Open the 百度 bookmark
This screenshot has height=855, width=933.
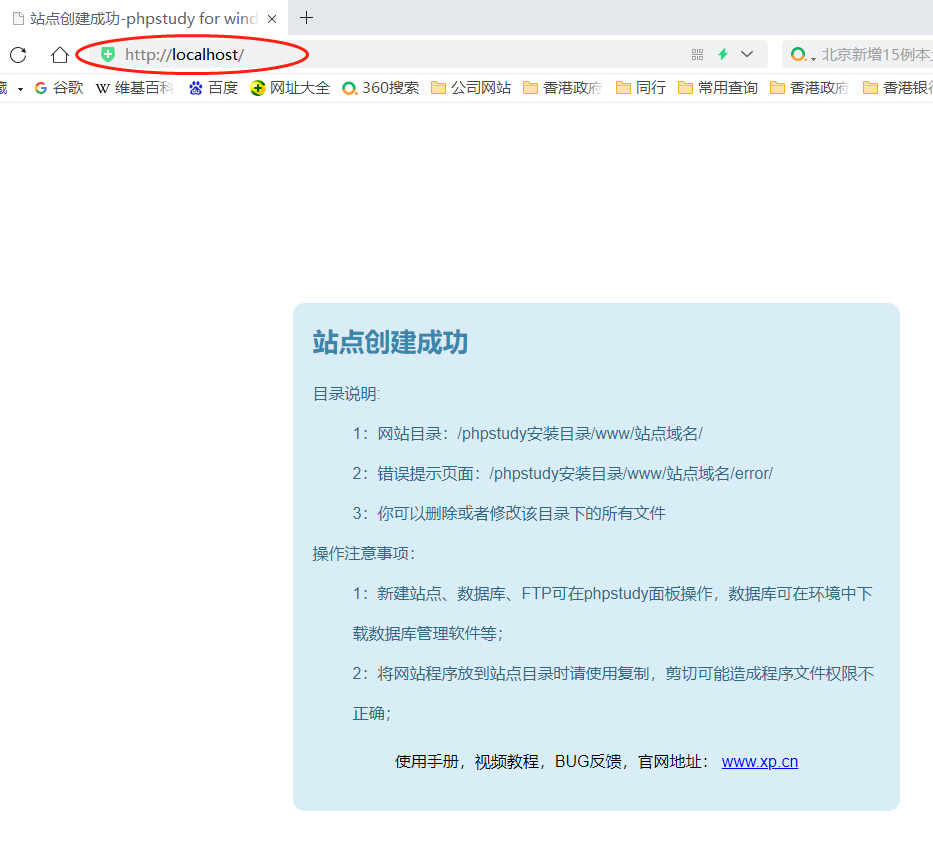pos(213,88)
